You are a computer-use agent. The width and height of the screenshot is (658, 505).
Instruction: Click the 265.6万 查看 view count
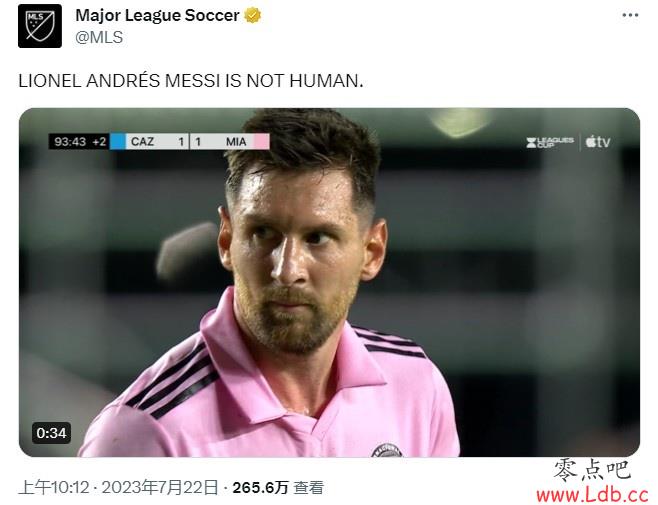tap(278, 488)
